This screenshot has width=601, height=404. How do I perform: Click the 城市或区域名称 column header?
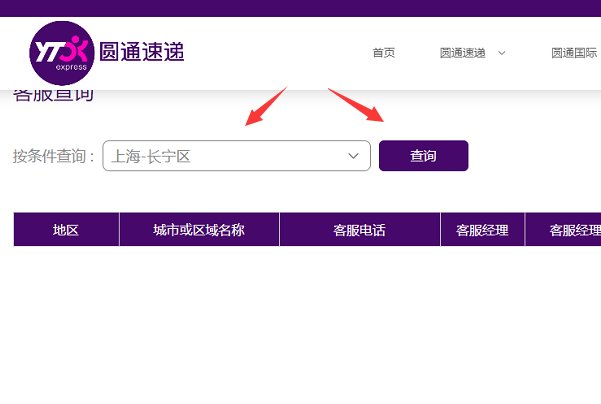[x=199, y=230]
